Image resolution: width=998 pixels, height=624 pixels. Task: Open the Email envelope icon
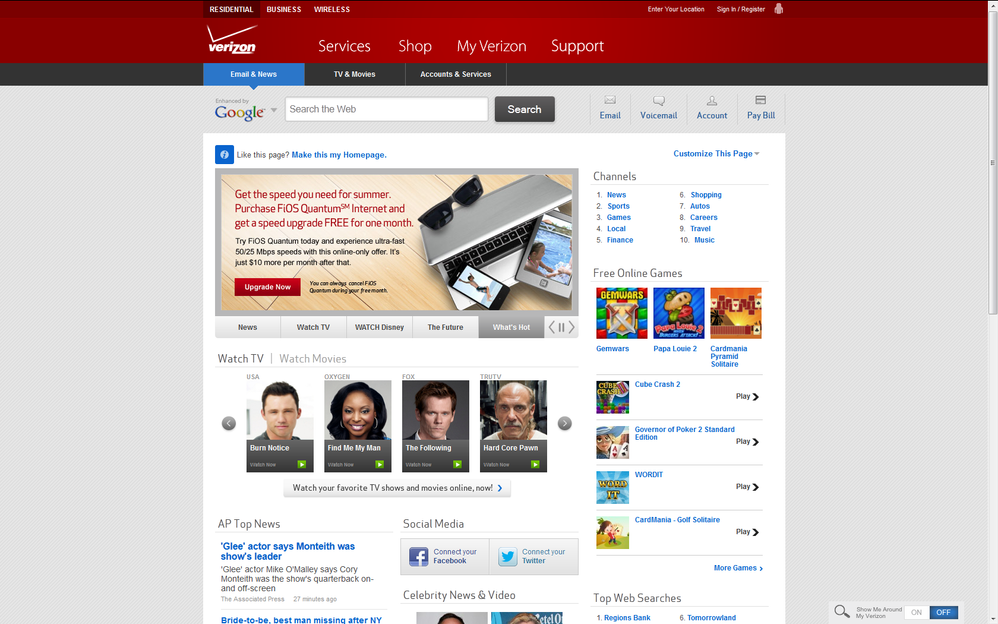coord(610,101)
